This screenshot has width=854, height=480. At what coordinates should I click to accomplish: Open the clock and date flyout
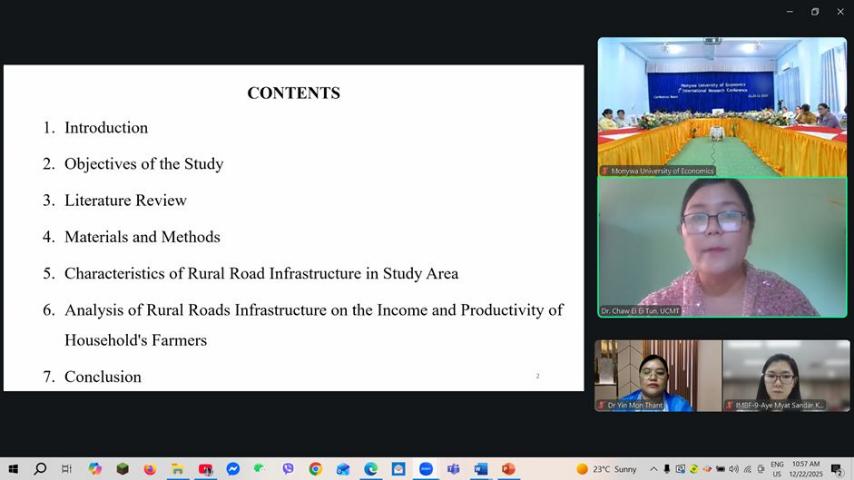tap(806, 469)
